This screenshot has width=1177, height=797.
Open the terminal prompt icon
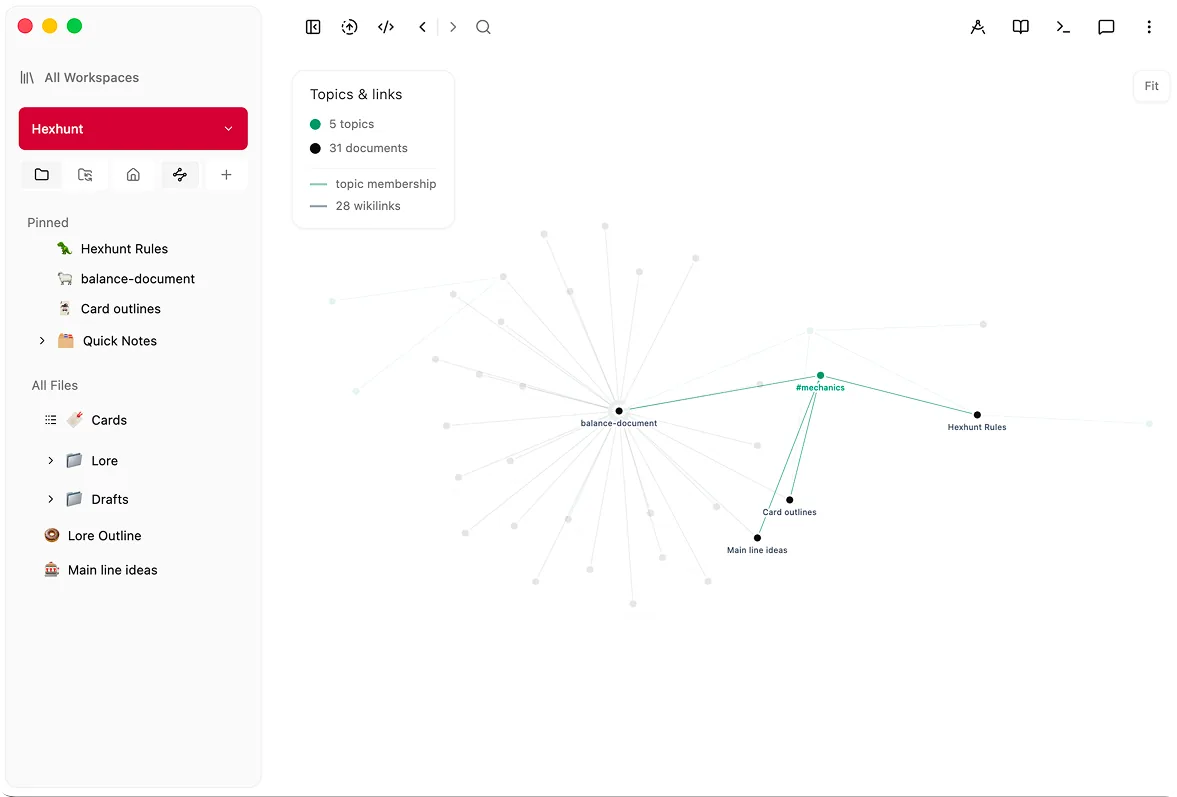(x=1063, y=27)
